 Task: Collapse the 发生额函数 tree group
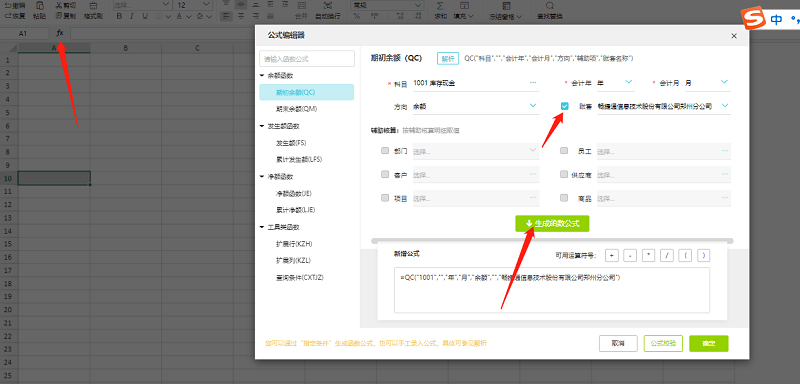coord(262,125)
